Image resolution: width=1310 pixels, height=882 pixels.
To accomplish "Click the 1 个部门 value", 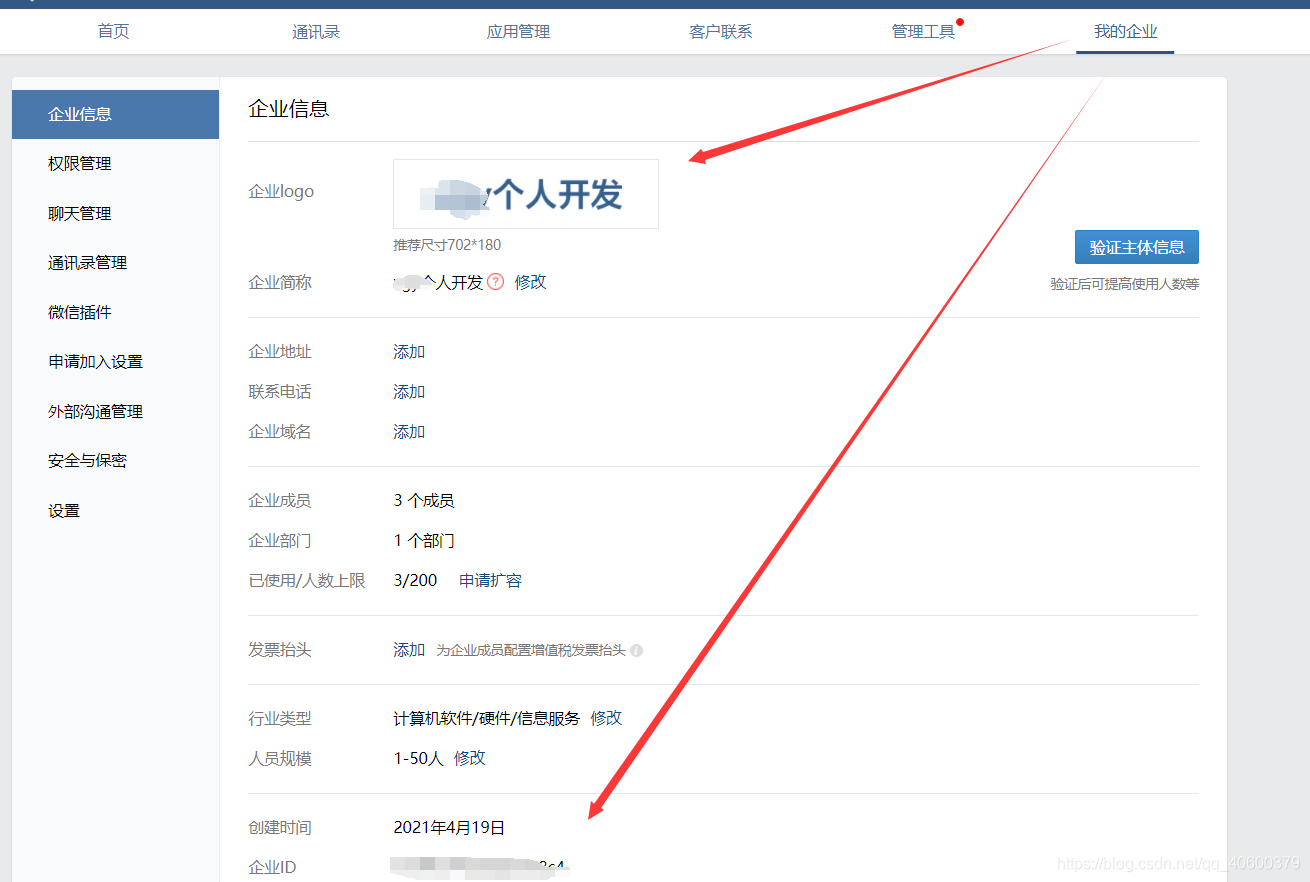I will (424, 540).
